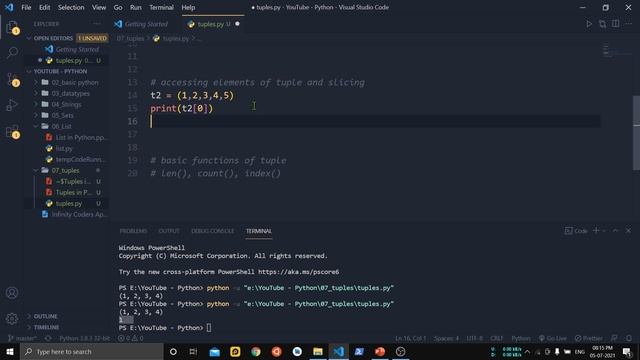Open terminal launch profile dropdown arrow
Image resolution: width=640 pixels, height=360 pixels.
604,231
